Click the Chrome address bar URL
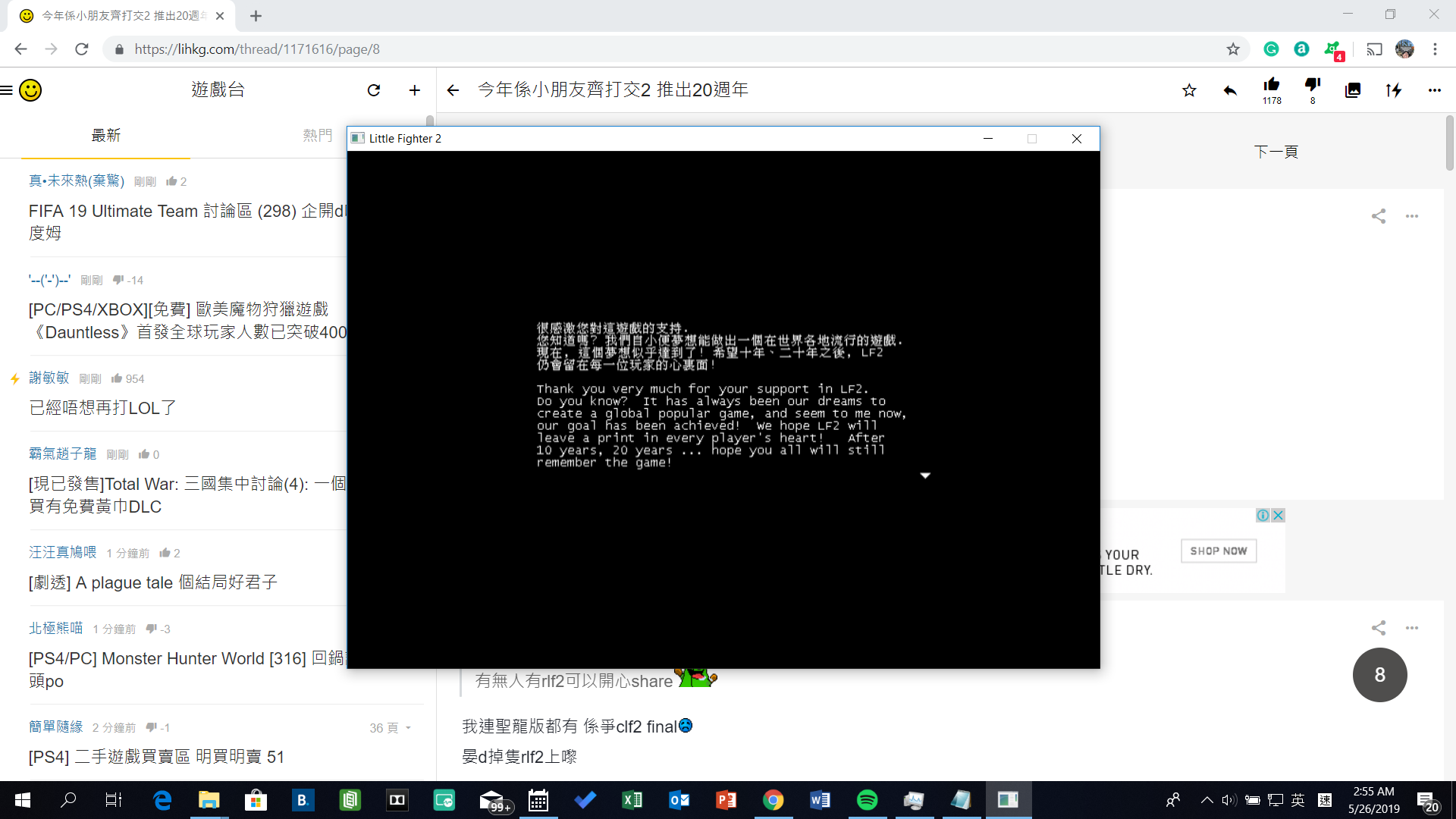The height and width of the screenshot is (819, 1456). click(257, 49)
